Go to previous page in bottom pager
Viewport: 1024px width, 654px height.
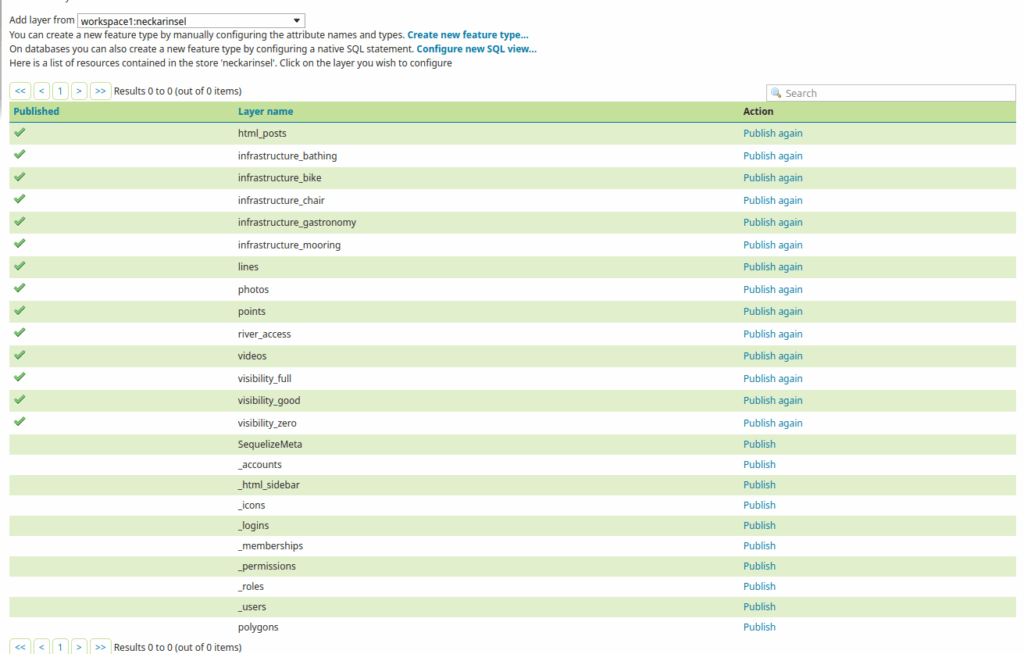click(x=41, y=647)
